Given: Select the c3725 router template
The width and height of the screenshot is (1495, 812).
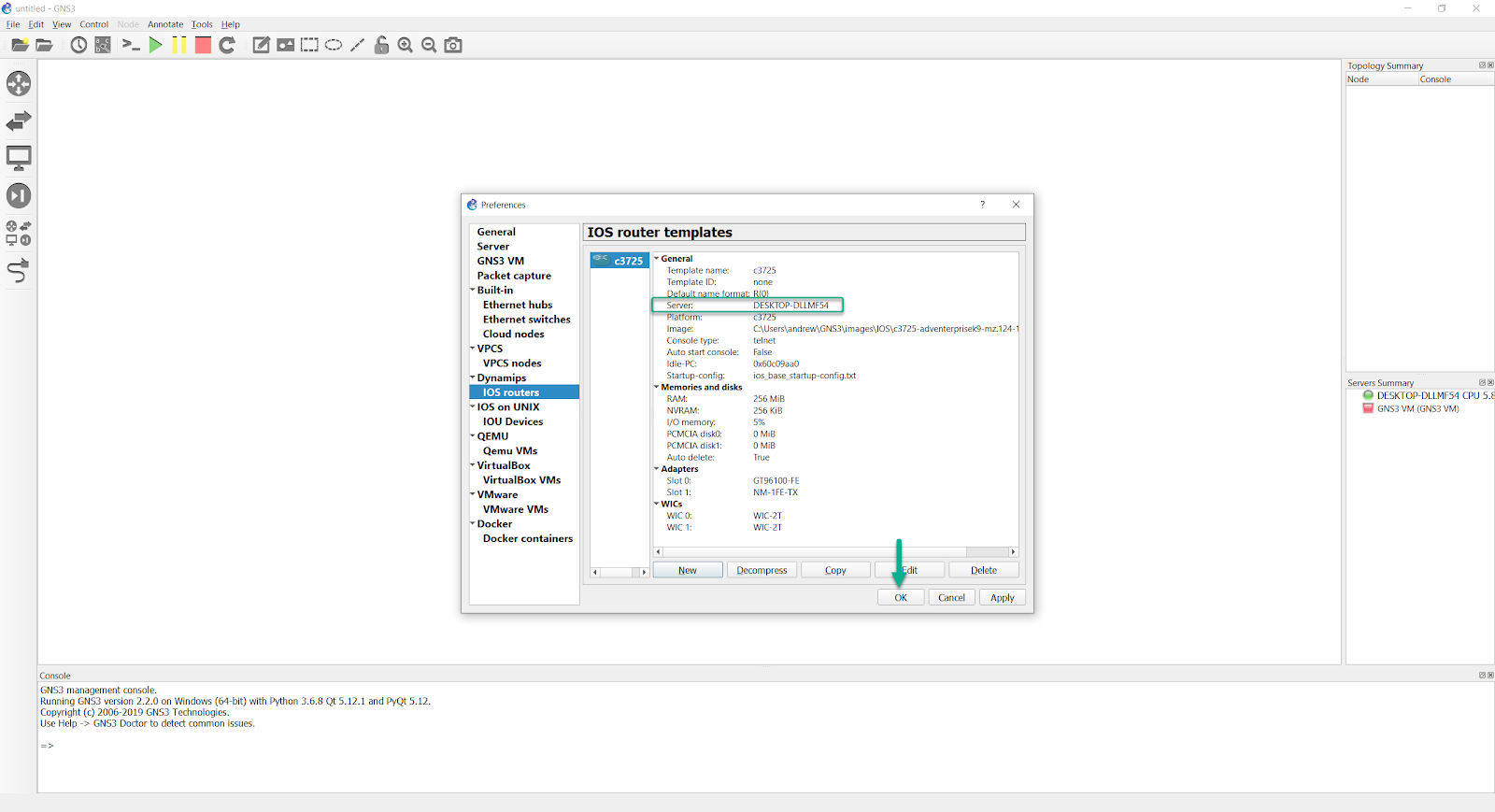Looking at the screenshot, I should (x=619, y=261).
